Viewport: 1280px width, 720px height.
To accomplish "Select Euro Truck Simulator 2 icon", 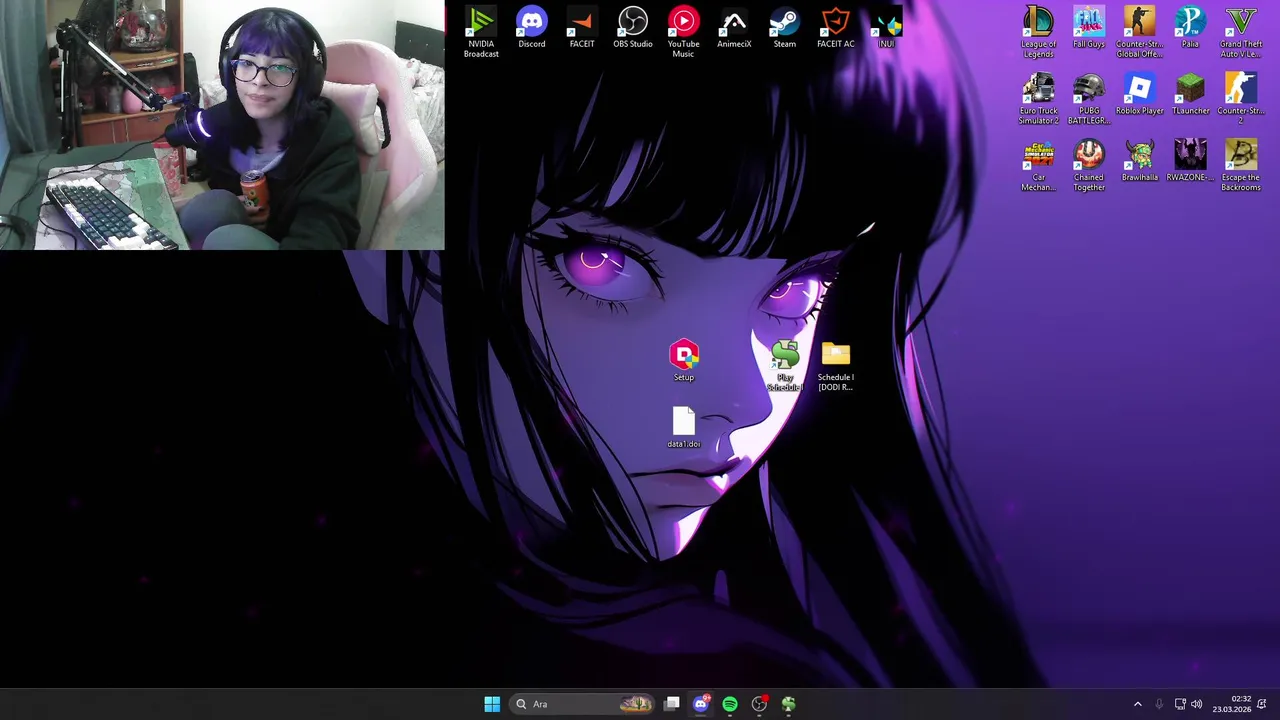I will (x=1038, y=99).
